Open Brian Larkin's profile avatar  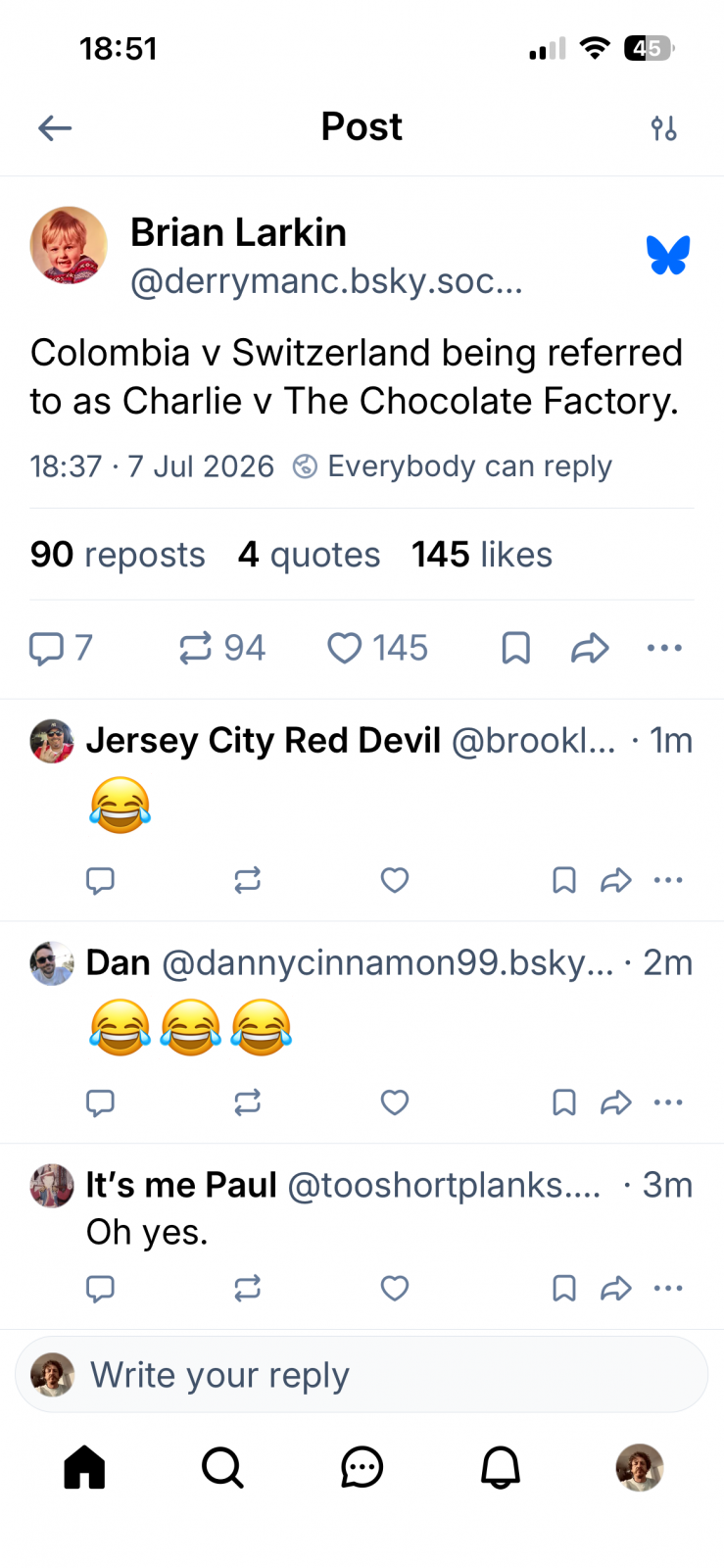69,245
